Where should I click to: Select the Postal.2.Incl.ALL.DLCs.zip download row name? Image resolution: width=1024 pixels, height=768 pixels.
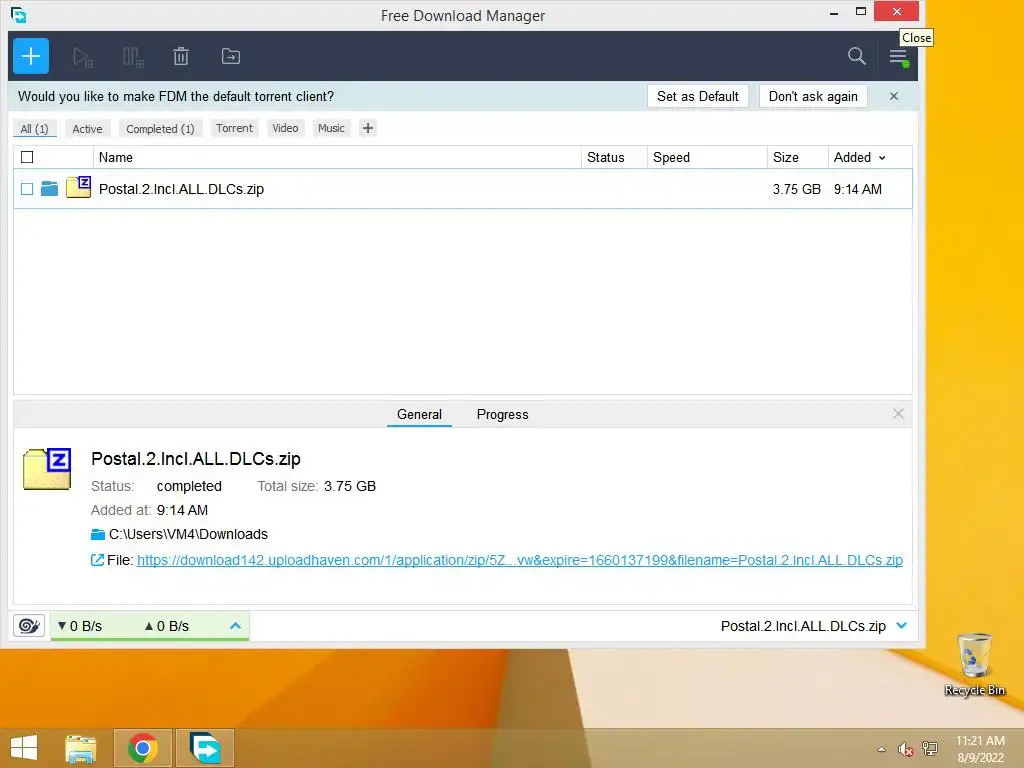tap(181, 189)
